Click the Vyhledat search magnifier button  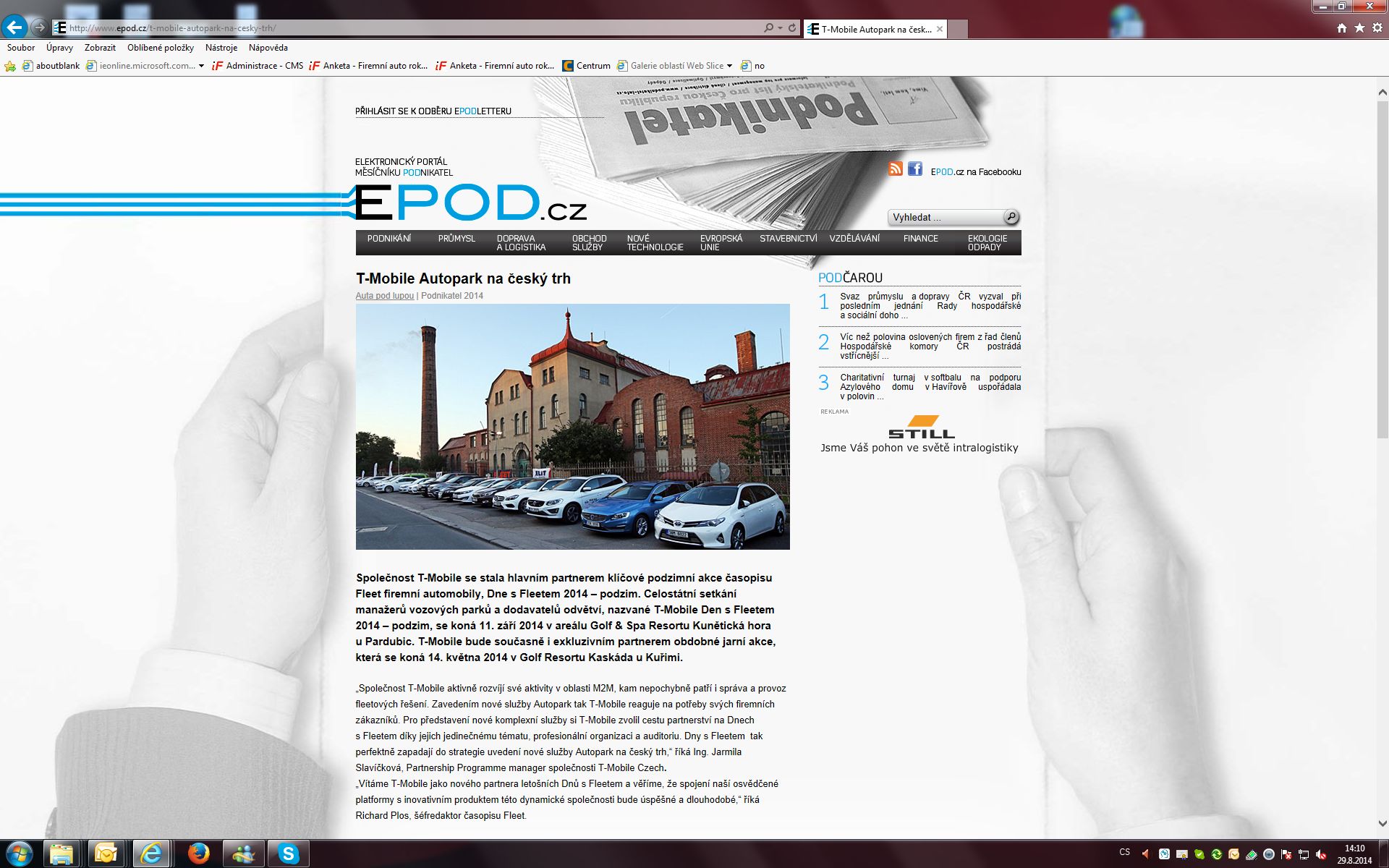click(1011, 216)
